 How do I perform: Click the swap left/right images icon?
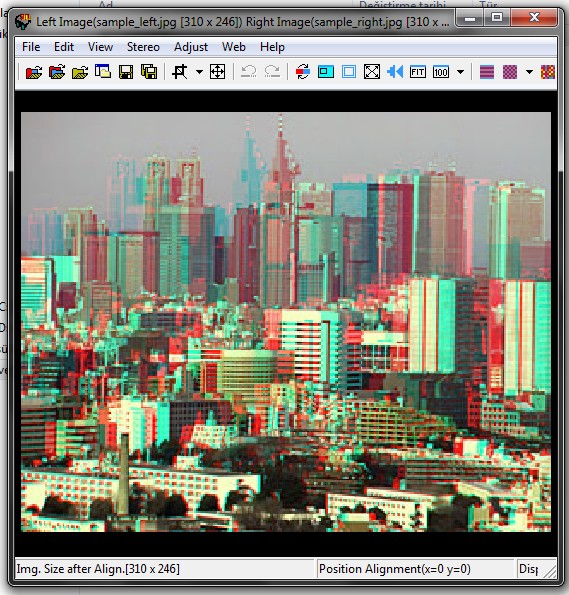(303, 72)
